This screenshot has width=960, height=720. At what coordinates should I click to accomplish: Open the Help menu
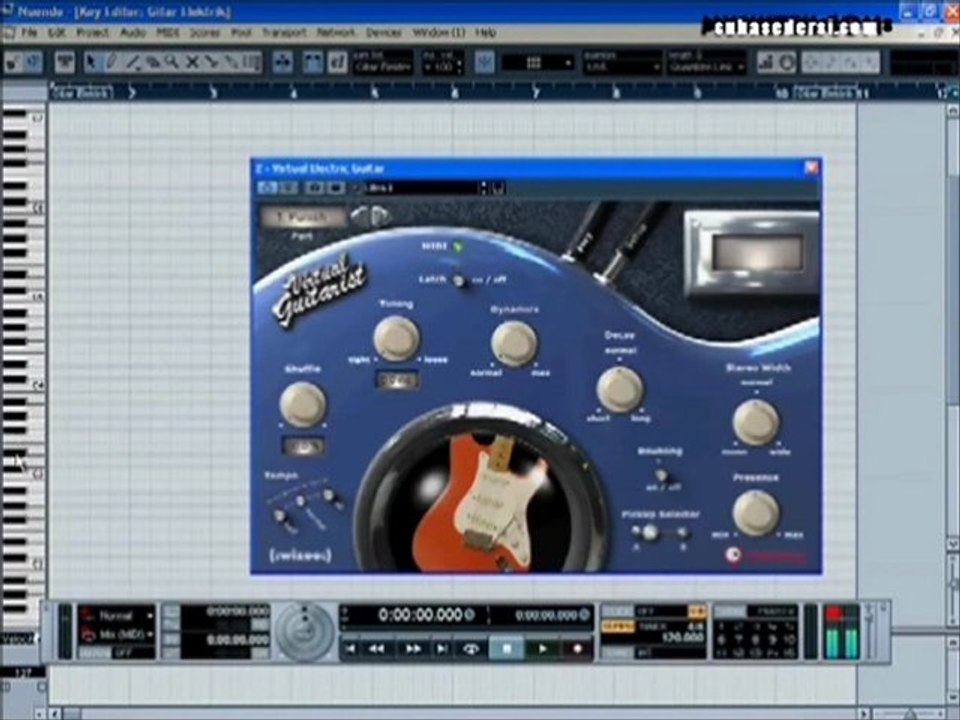[486, 32]
